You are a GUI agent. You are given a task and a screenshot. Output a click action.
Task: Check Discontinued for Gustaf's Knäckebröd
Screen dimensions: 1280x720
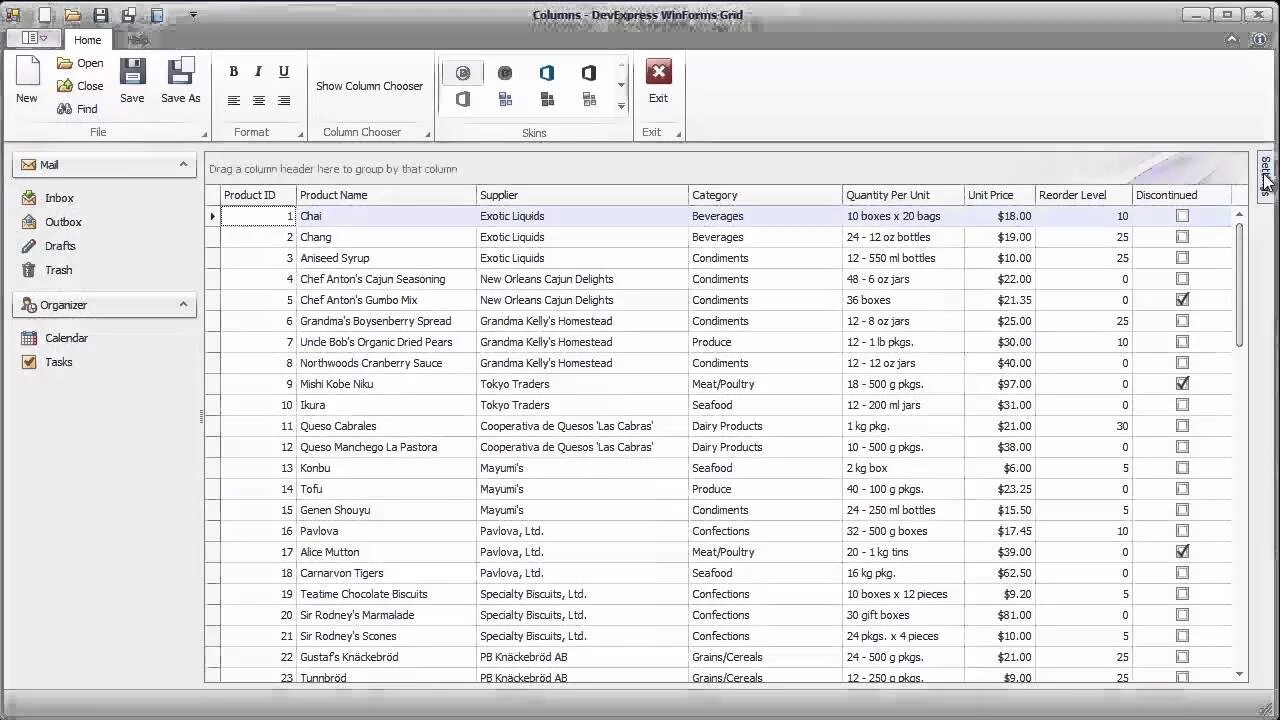(1182, 657)
